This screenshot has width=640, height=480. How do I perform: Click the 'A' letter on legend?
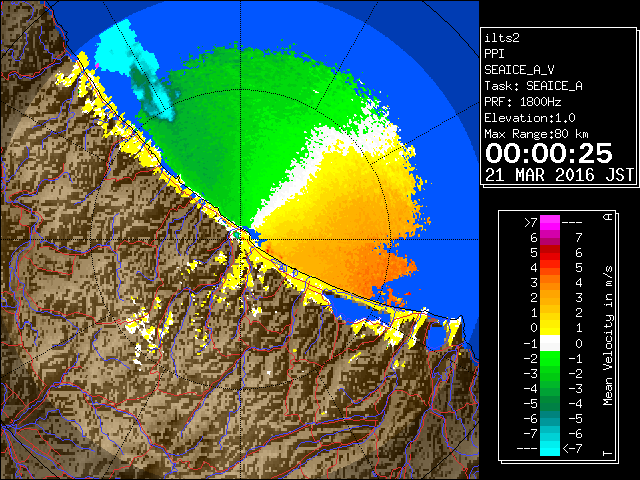(608, 217)
